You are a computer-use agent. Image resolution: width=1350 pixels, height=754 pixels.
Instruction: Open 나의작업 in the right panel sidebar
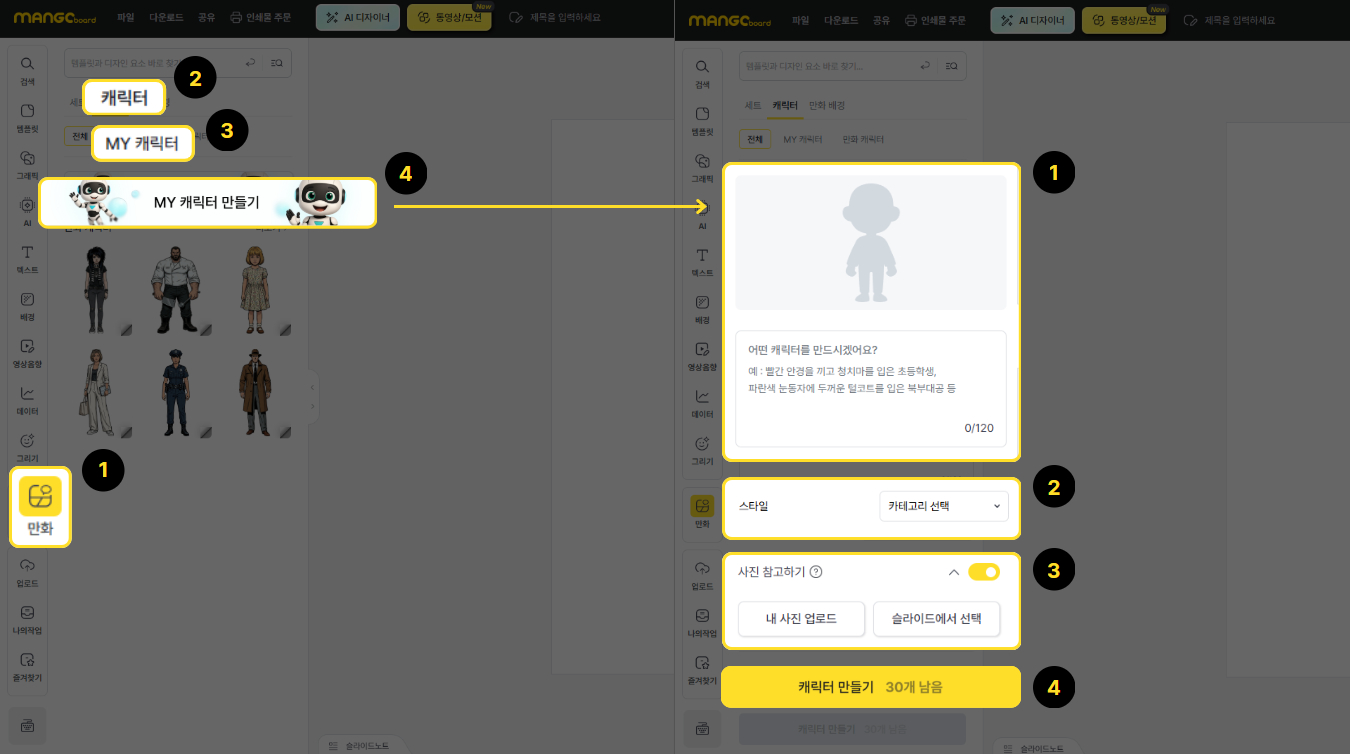(702, 622)
